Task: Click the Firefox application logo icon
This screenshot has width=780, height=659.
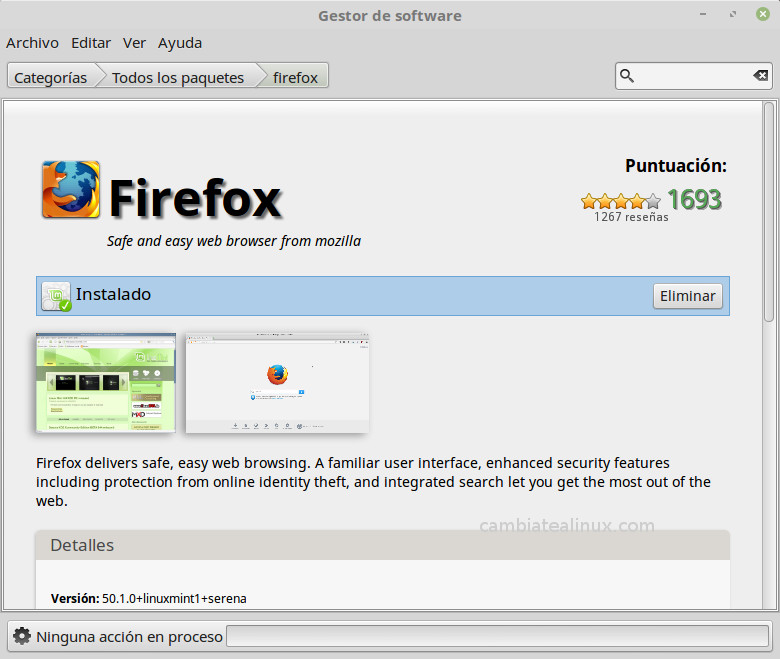Action: [x=71, y=189]
